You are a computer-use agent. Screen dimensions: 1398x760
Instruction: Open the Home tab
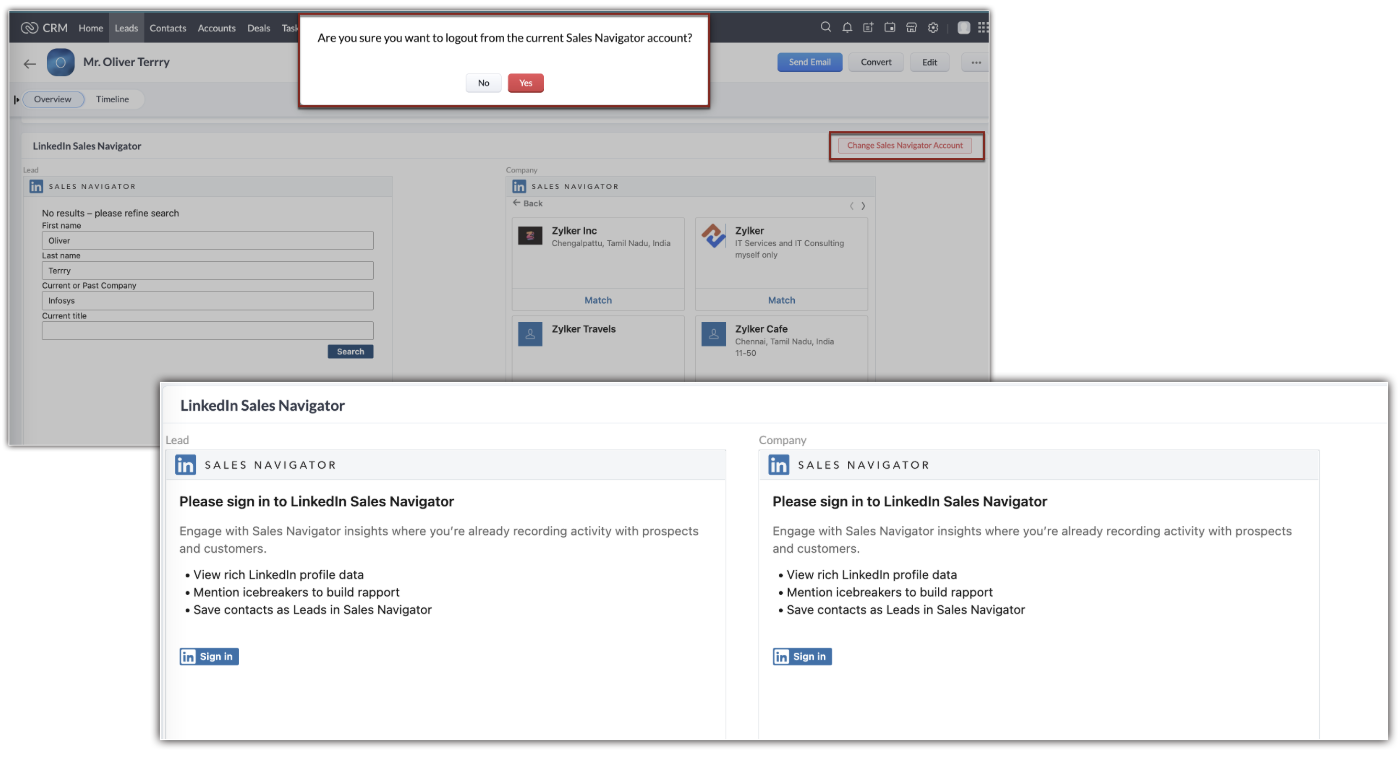point(91,28)
